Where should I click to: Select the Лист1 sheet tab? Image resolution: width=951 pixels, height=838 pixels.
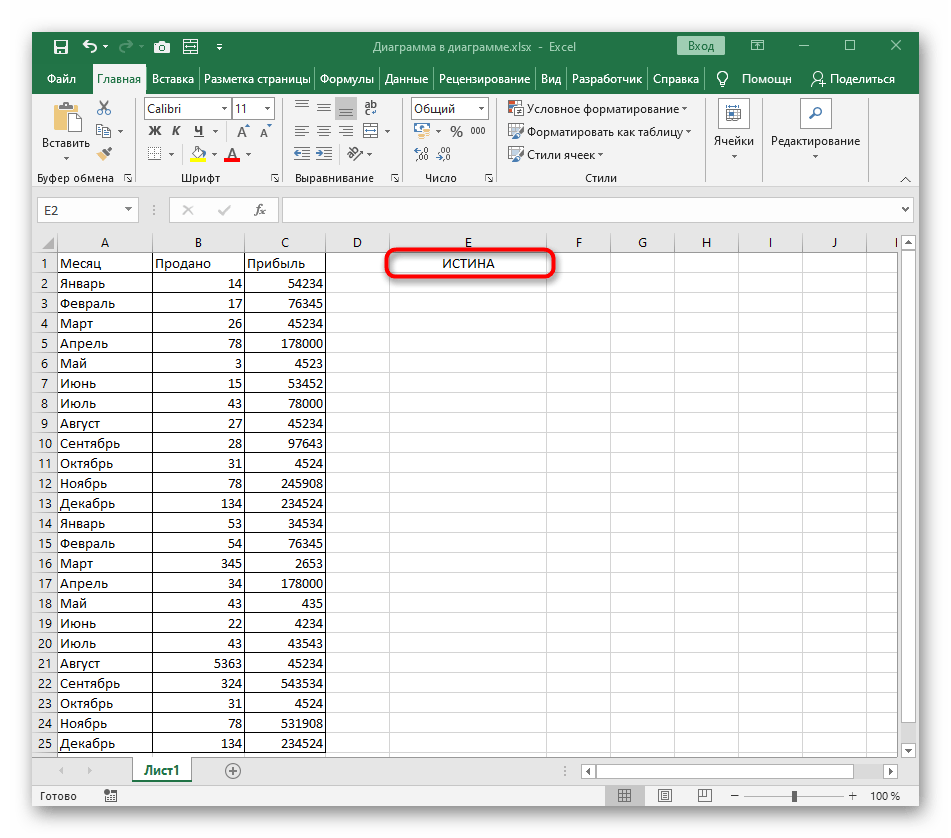[161, 770]
